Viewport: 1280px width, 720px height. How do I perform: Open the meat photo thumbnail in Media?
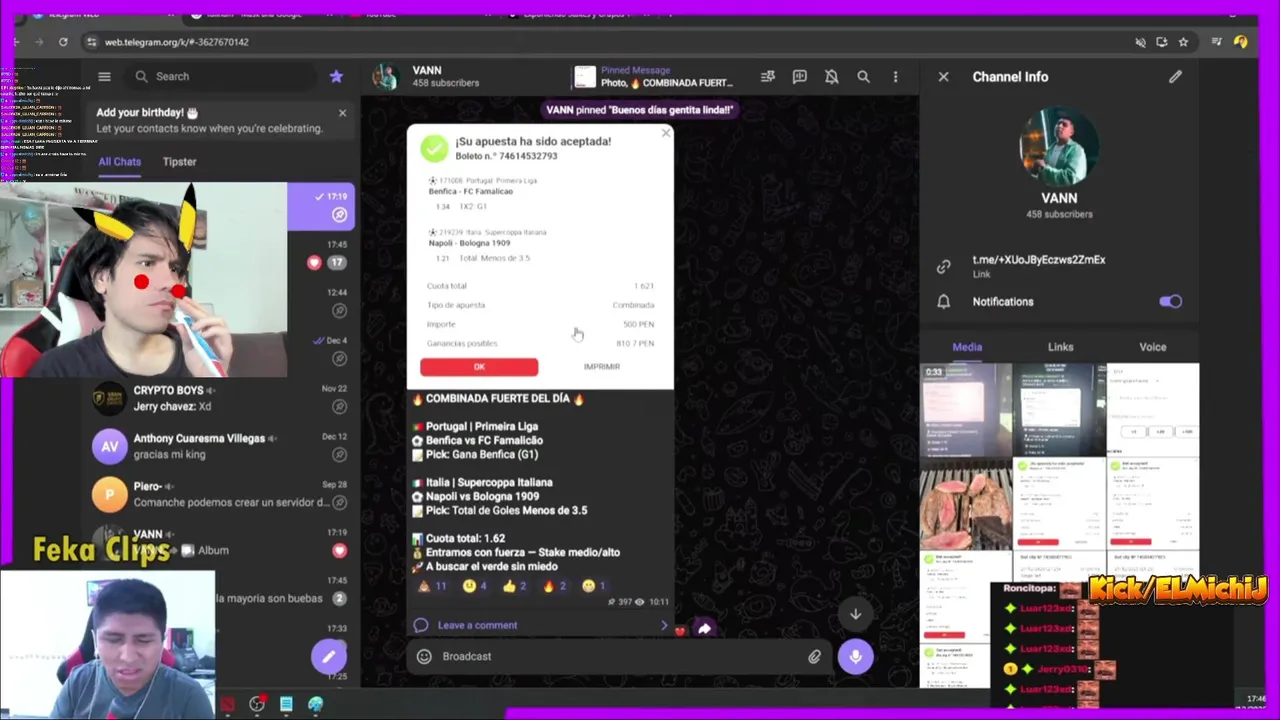pos(965,504)
